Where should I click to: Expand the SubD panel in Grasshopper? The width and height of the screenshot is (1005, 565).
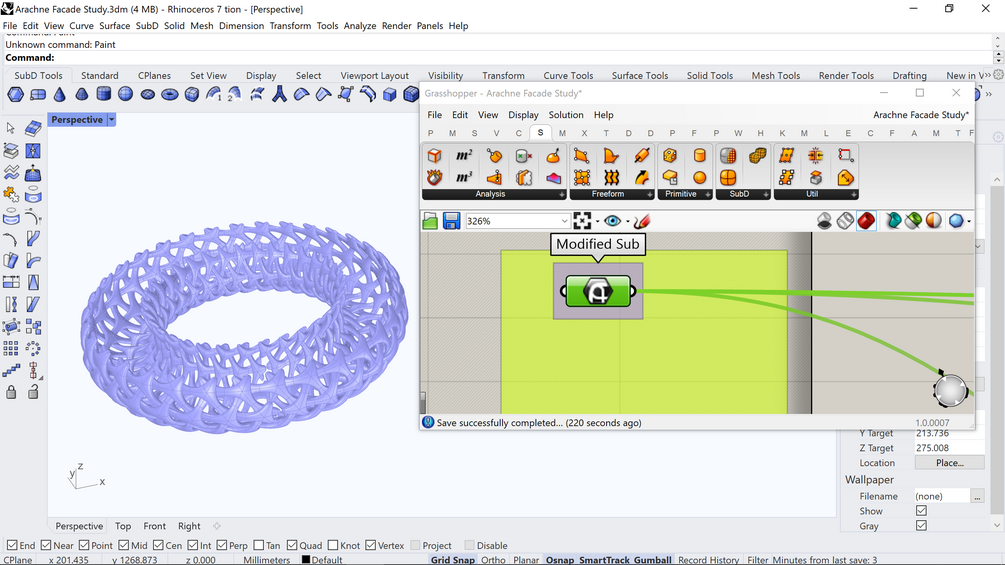(x=766, y=194)
